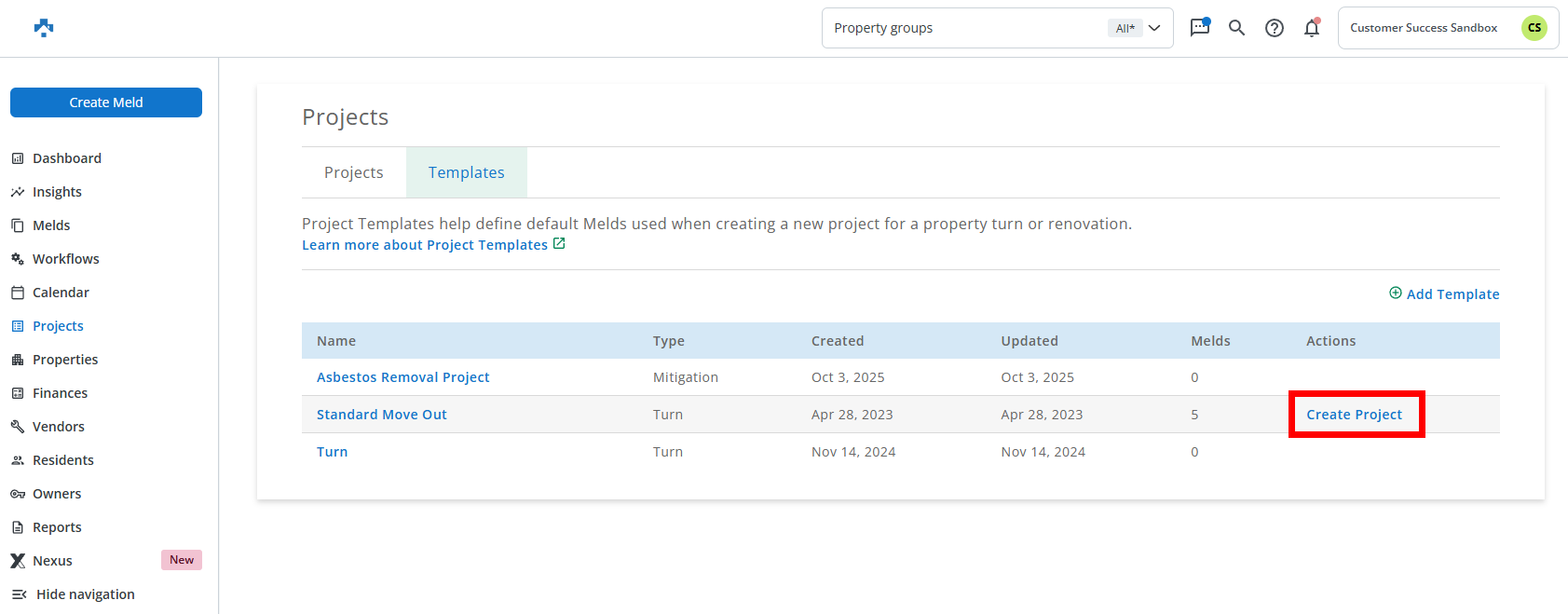
Task: Click the search magnifier icon
Action: (x=1236, y=28)
